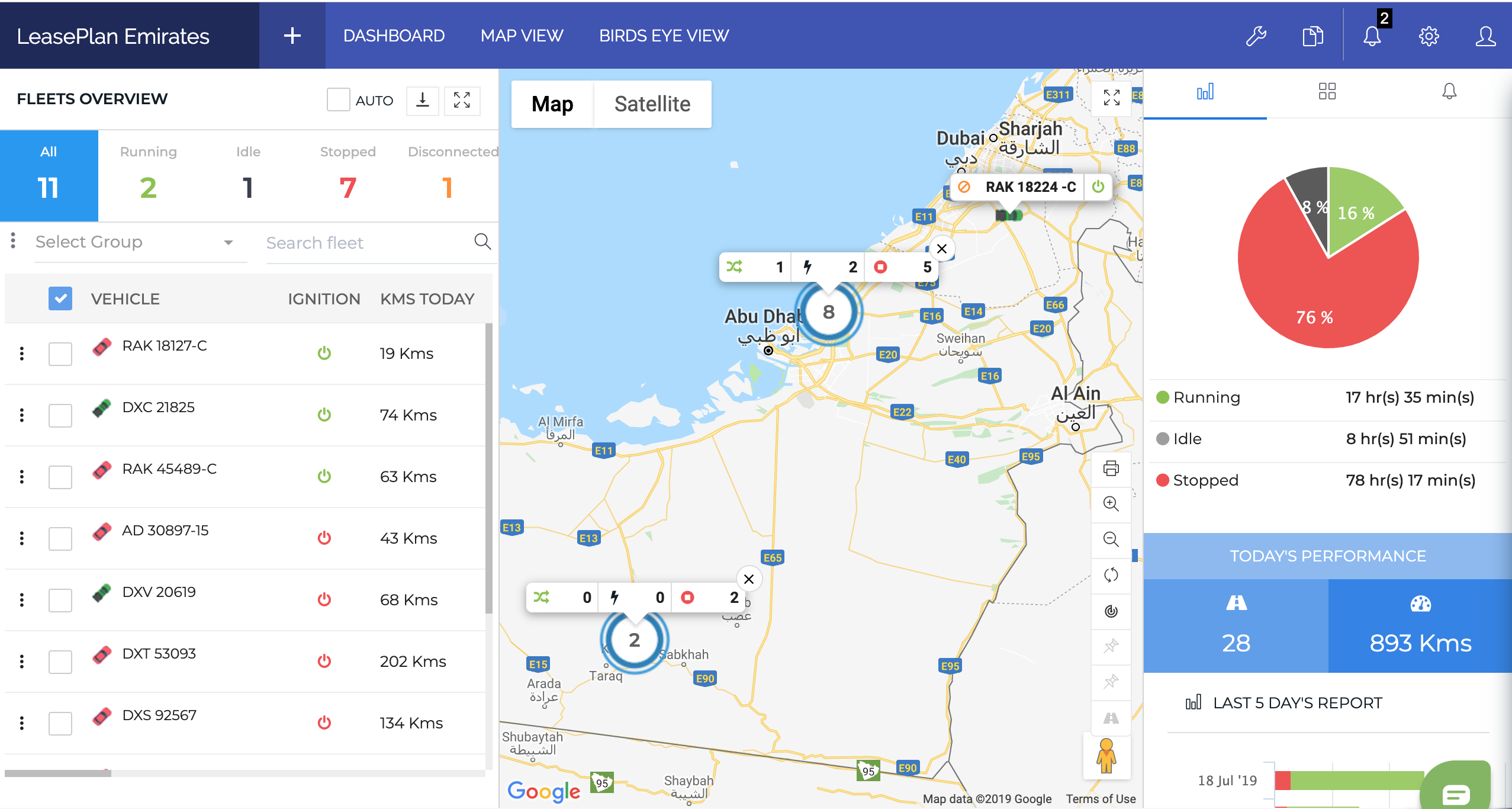
Task: Check the box for DXT 53093
Action: tap(60, 662)
